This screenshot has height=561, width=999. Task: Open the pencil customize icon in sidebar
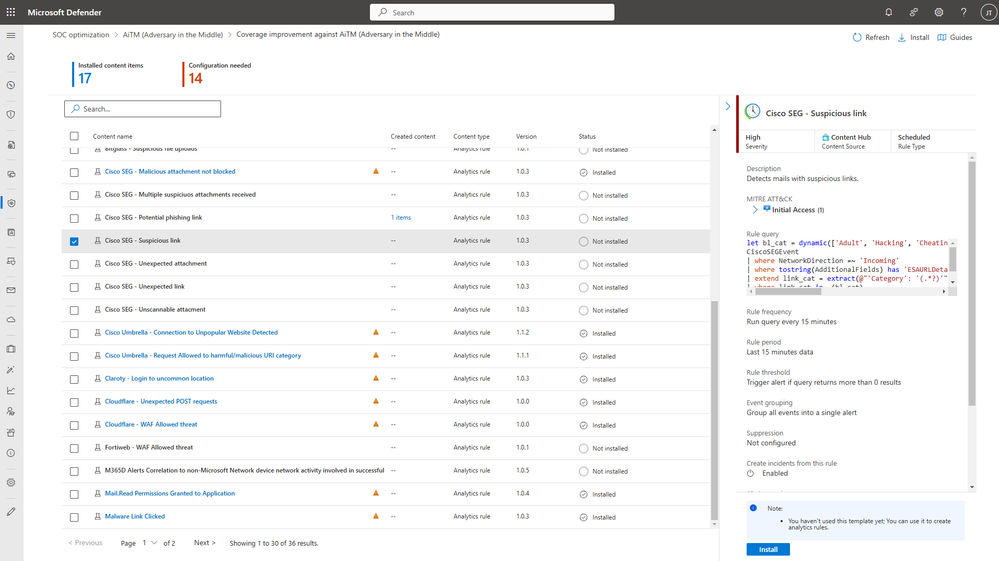point(11,512)
